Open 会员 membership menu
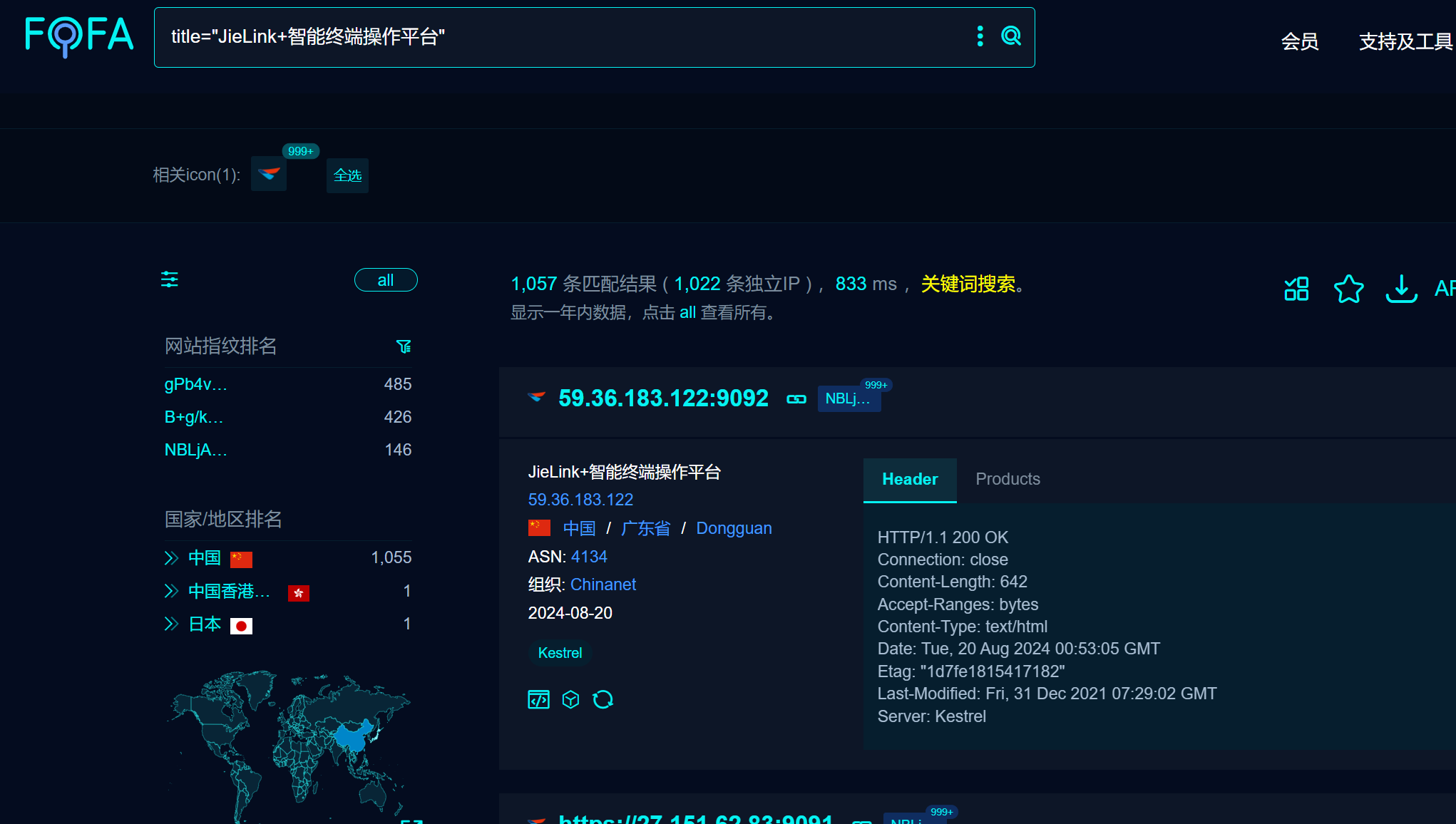 click(x=1300, y=41)
